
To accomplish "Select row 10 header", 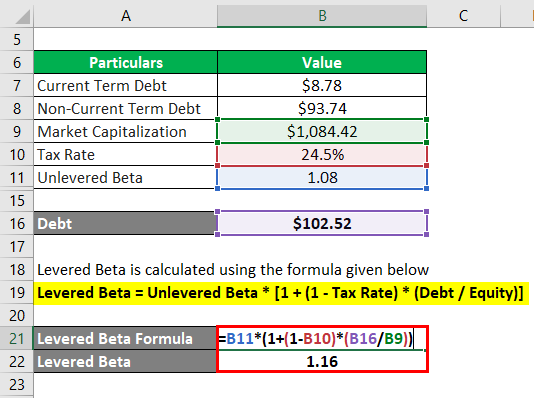I will tap(17, 155).
